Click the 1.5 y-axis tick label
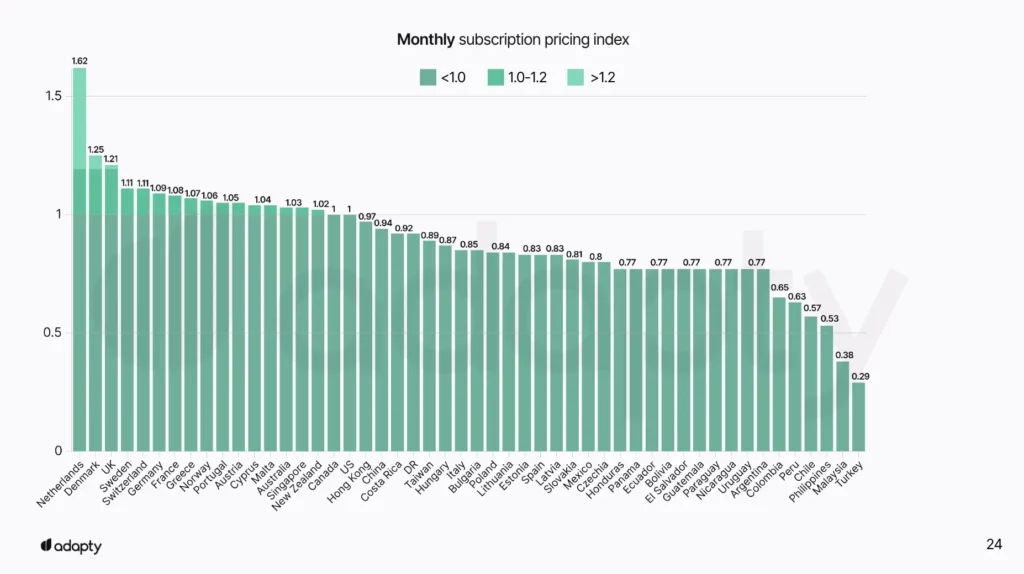Screen dimensions: 1024x574 point(52,96)
